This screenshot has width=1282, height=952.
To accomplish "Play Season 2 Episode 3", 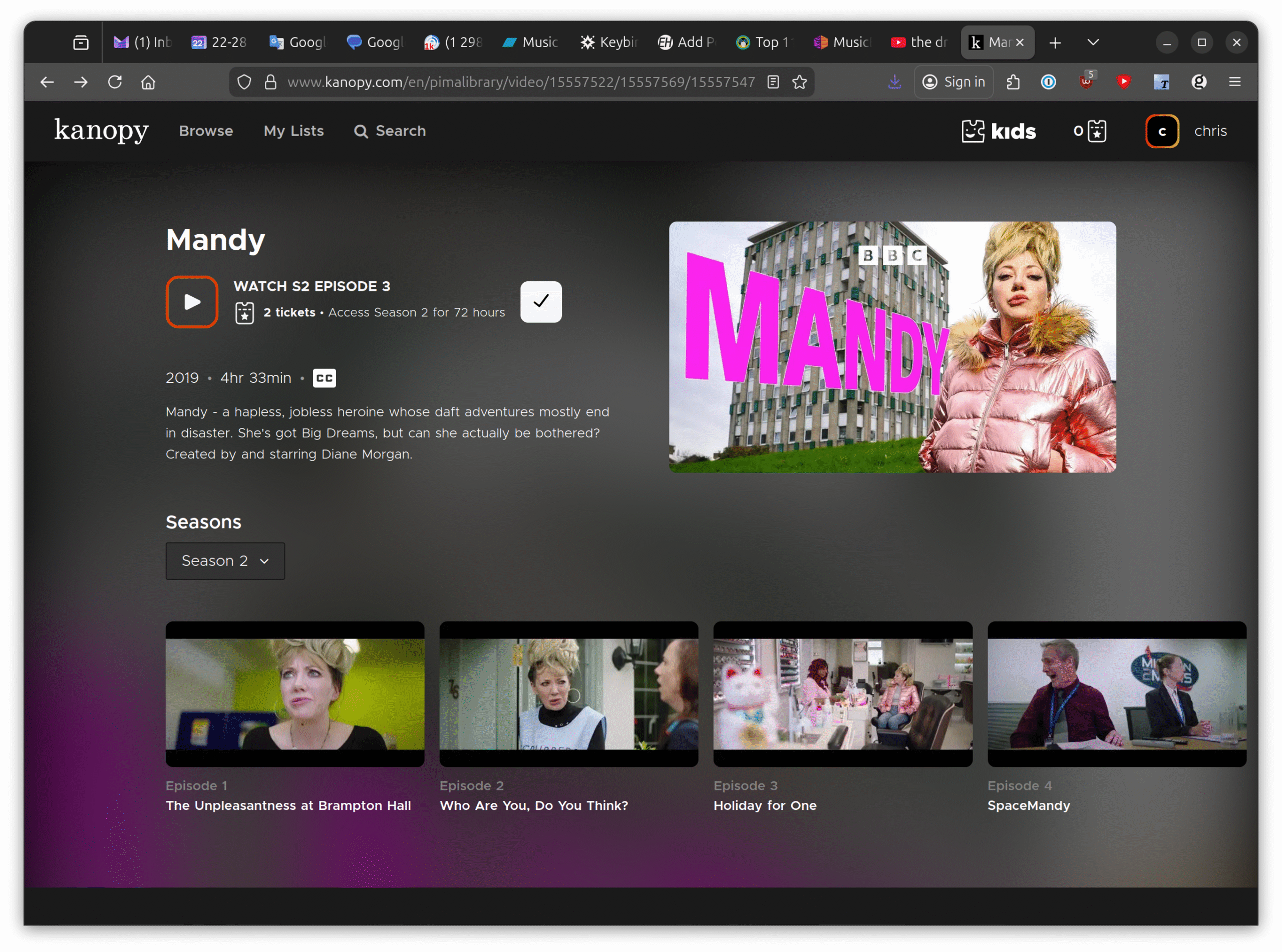I will 191,301.
